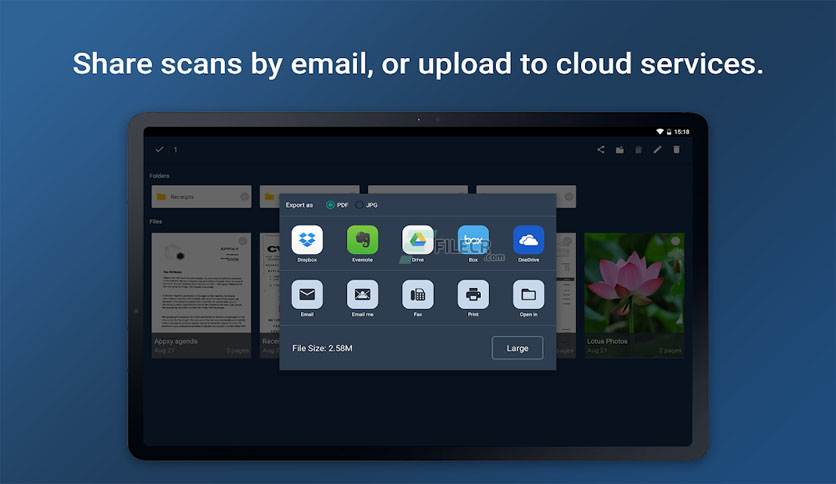The width and height of the screenshot is (836, 484).
Task: Tap the clipboard icon in the toolbar
Action: (x=638, y=150)
